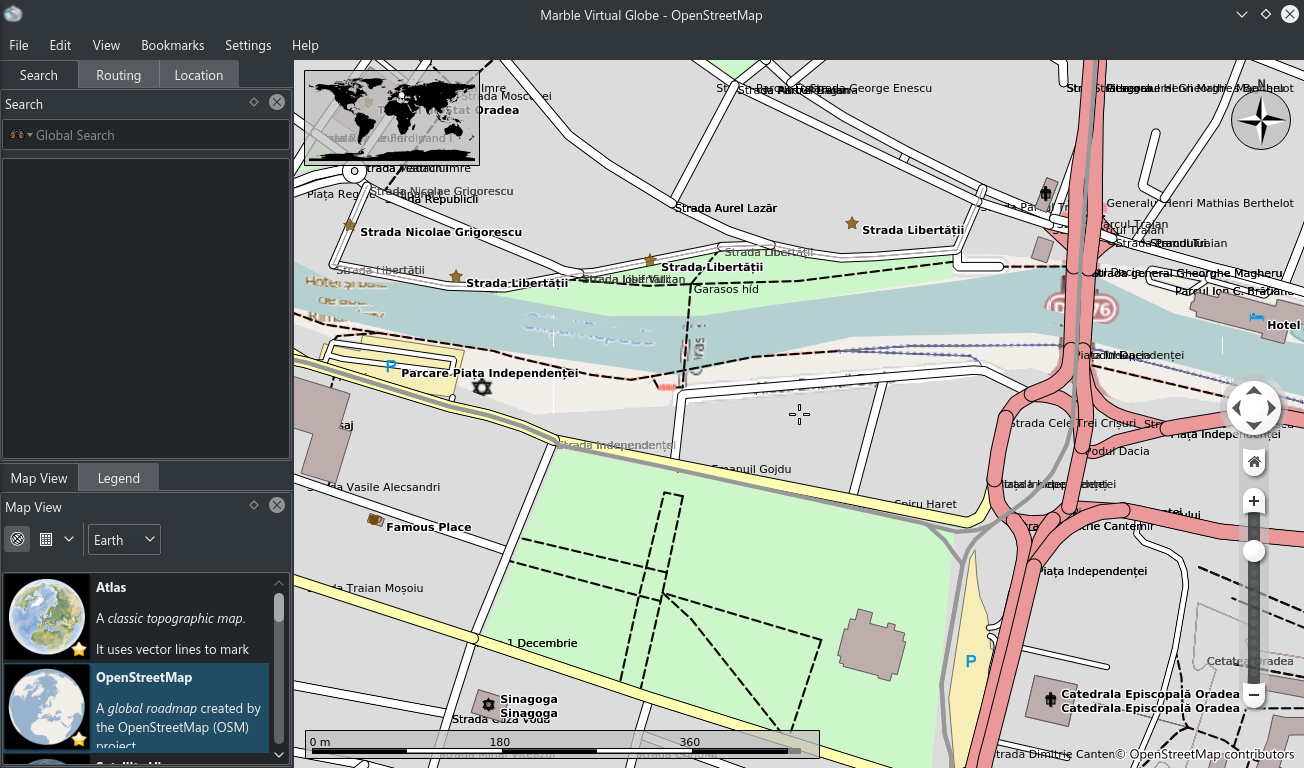
Task: Open the Edit menu
Action: [60, 45]
